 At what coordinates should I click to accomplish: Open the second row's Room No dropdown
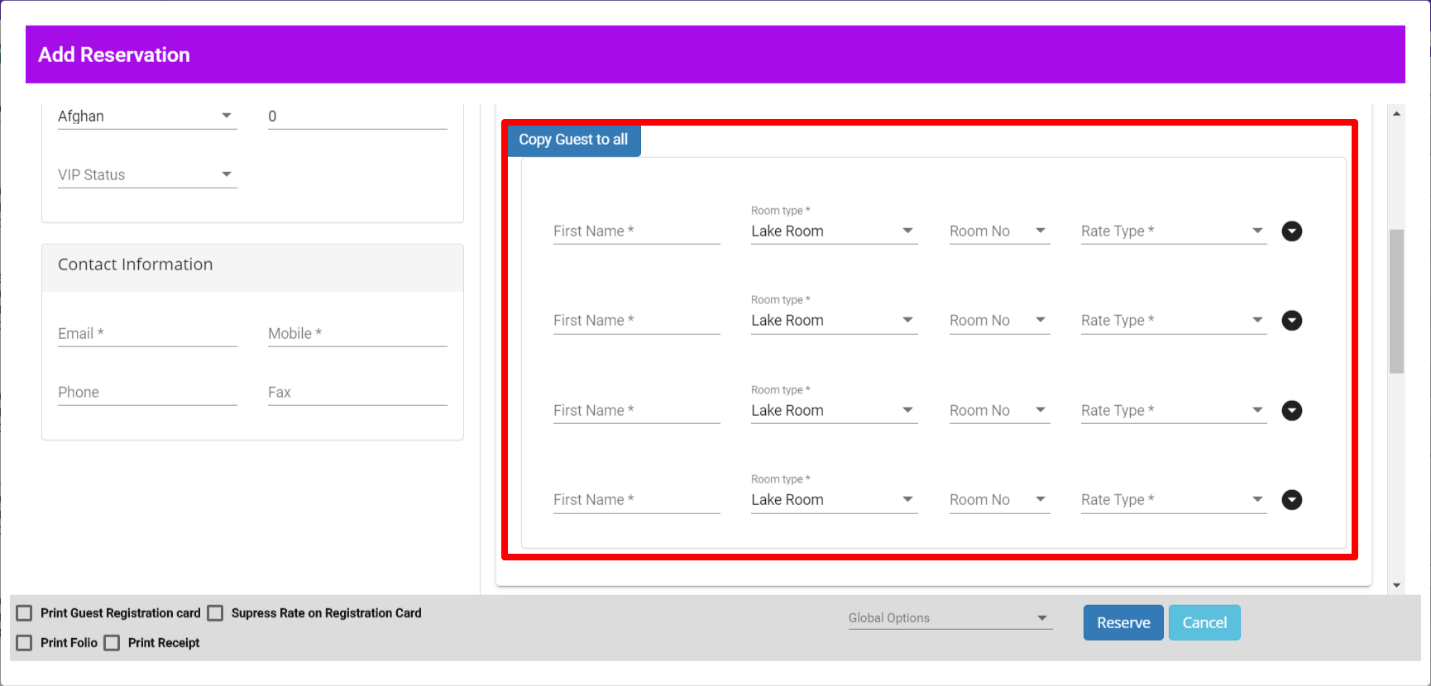click(x=998, y=321)
